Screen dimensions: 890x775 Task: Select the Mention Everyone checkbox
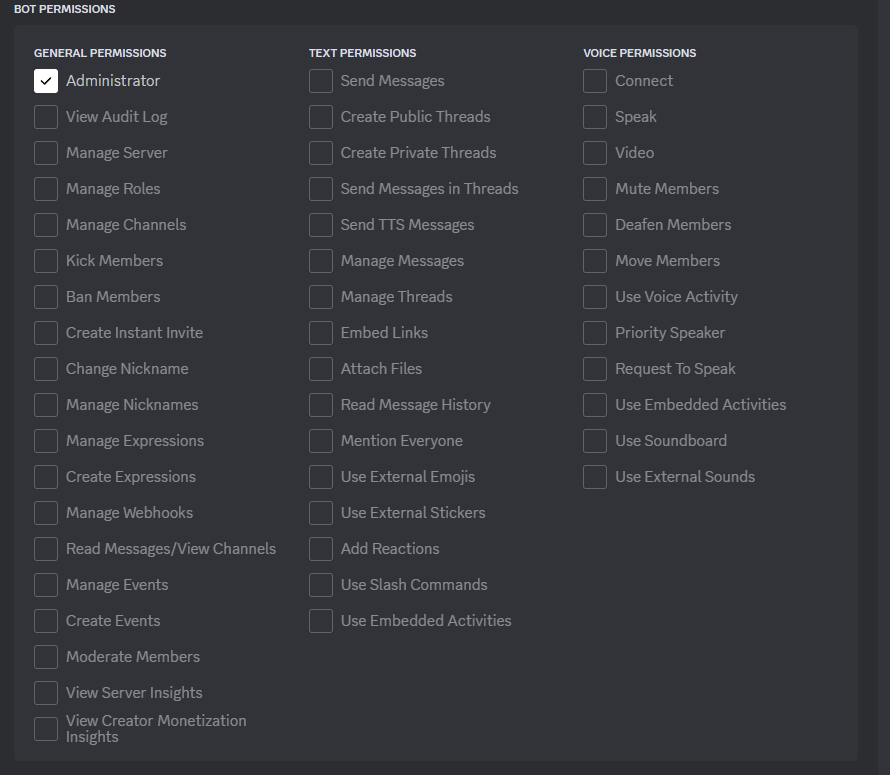point(321,441)
